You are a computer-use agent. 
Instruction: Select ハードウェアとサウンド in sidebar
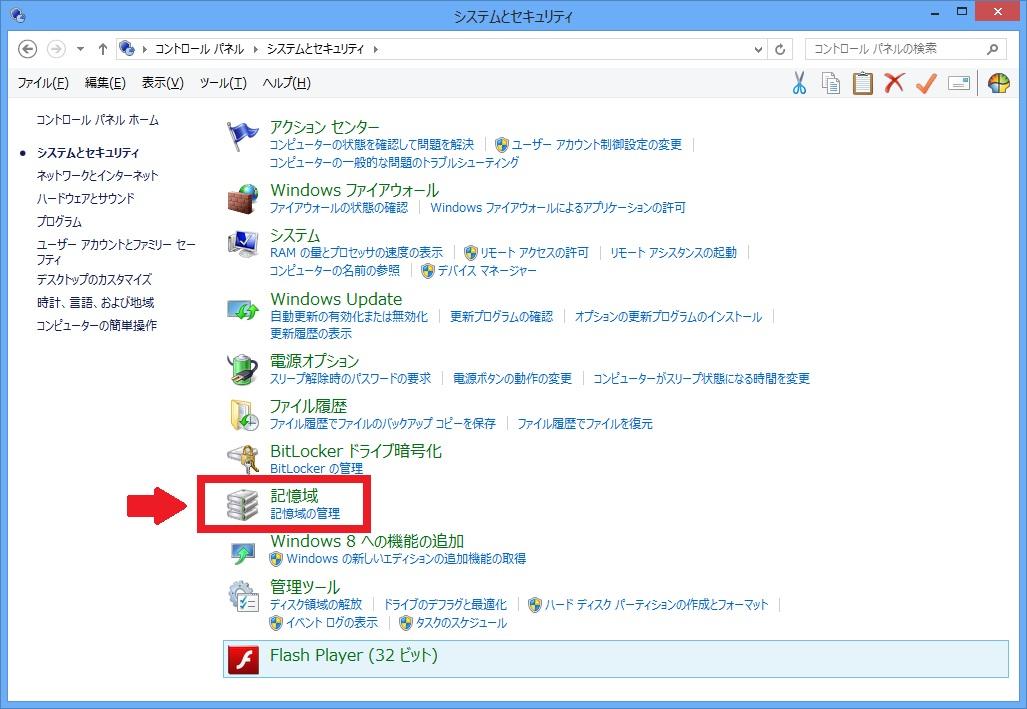click(86, 199)
